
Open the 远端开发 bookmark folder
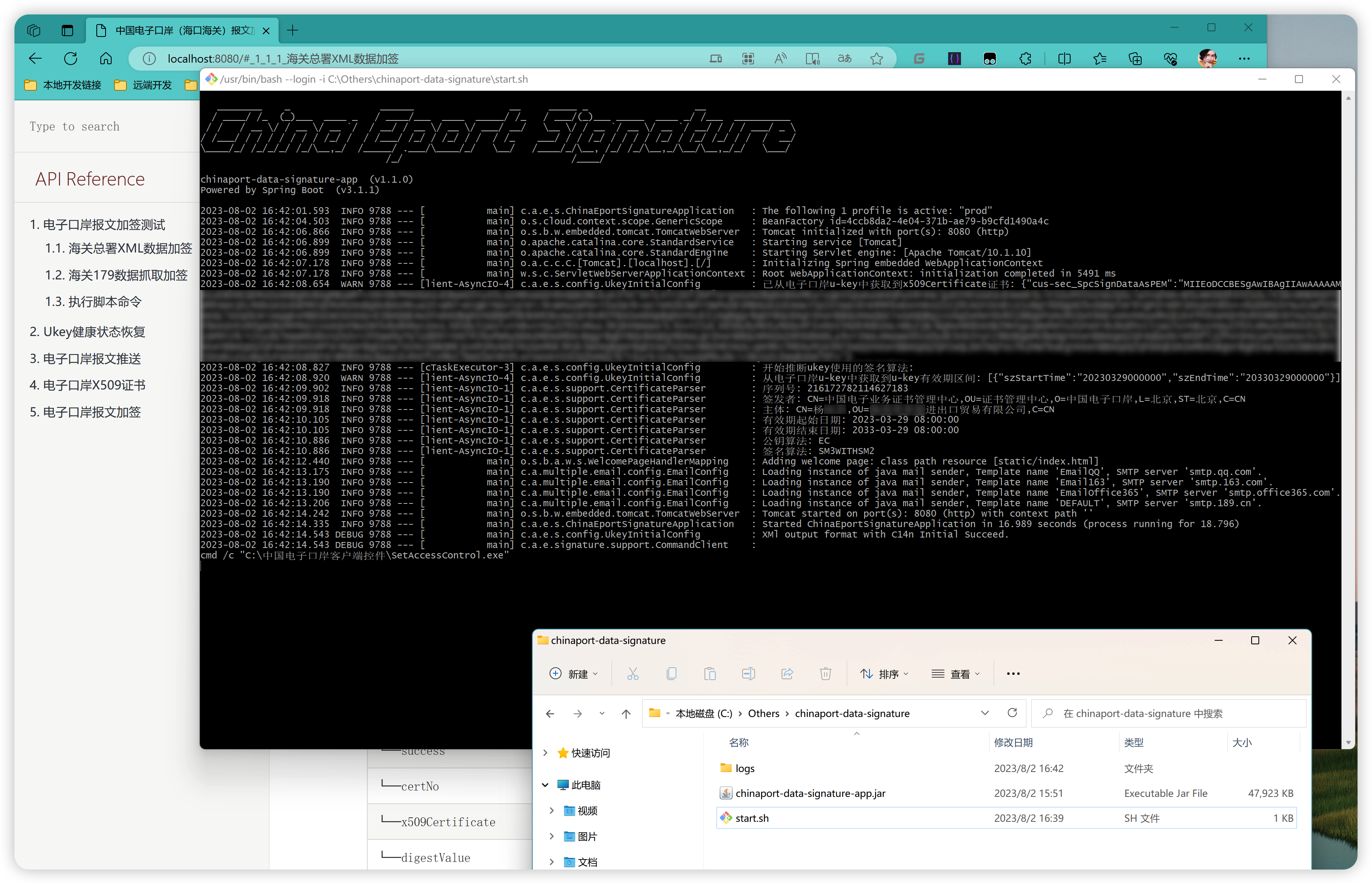pyautogui.click(x=143, y=85)
